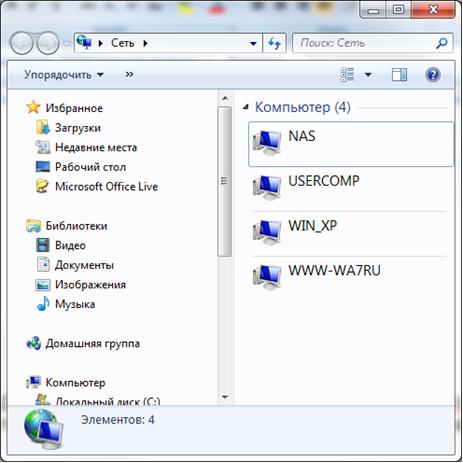Click the Изображения library icon

(x=43, y=285)
